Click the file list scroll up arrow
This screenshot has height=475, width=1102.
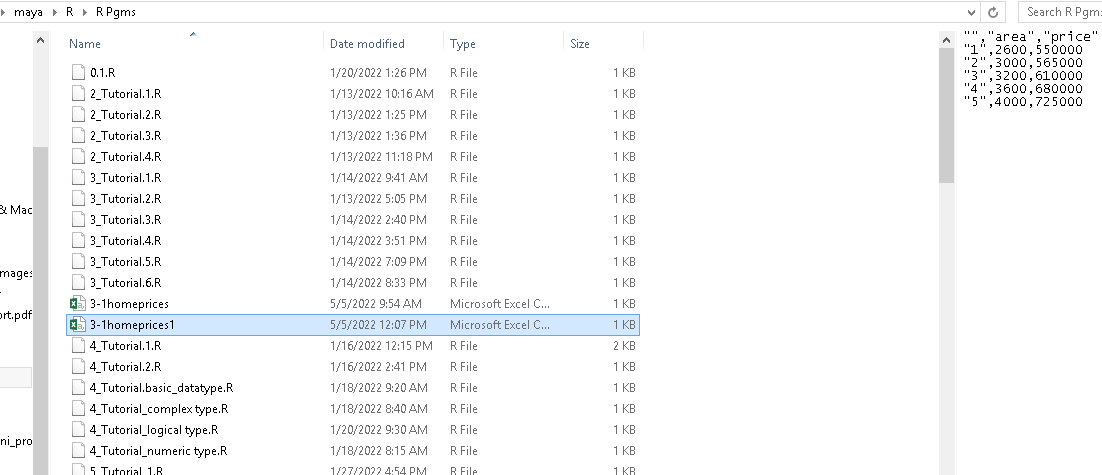pos(946,41)
